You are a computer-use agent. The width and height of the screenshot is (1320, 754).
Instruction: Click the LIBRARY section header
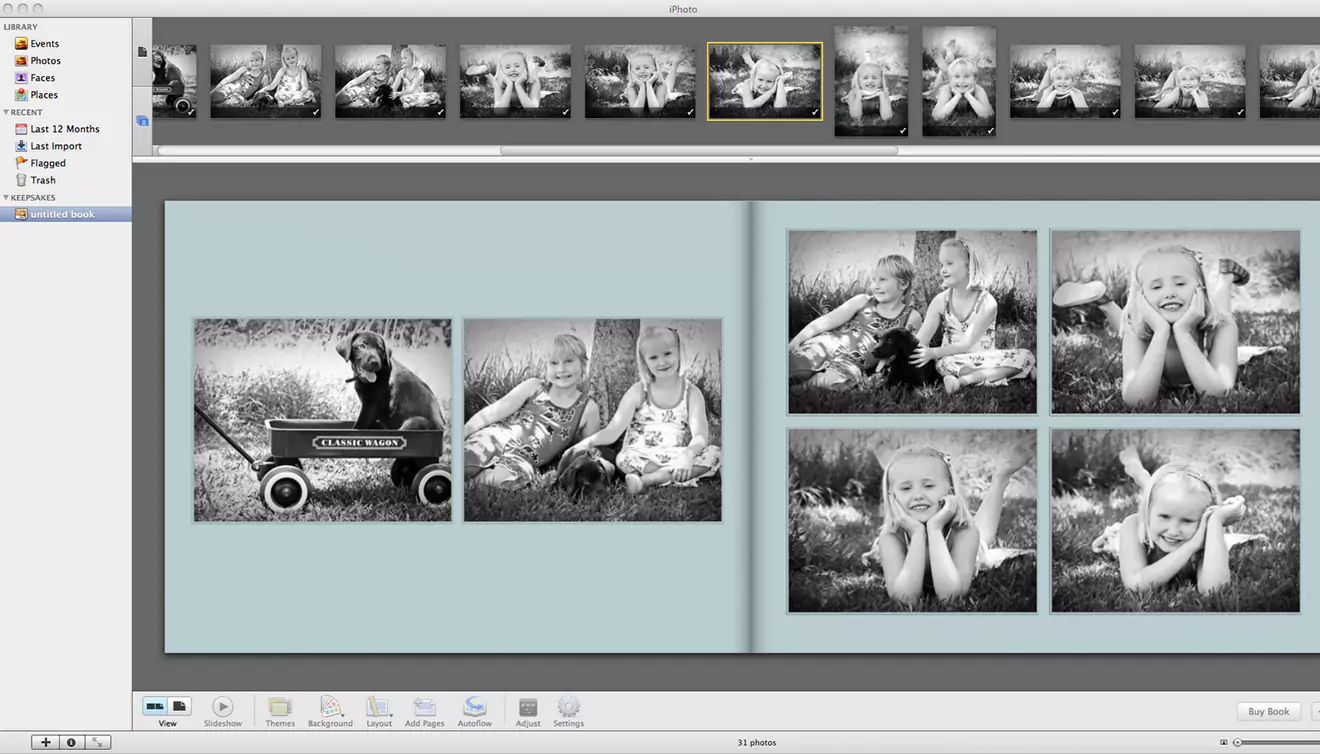[21, 27]
